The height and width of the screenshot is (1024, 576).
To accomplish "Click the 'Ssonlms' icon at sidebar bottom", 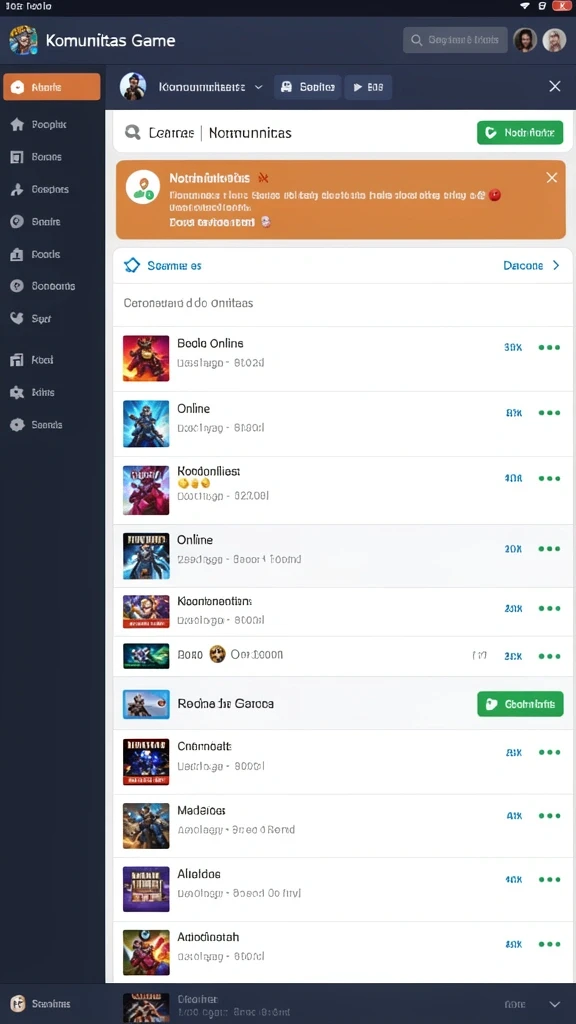I will click(x=18, y=1004).
